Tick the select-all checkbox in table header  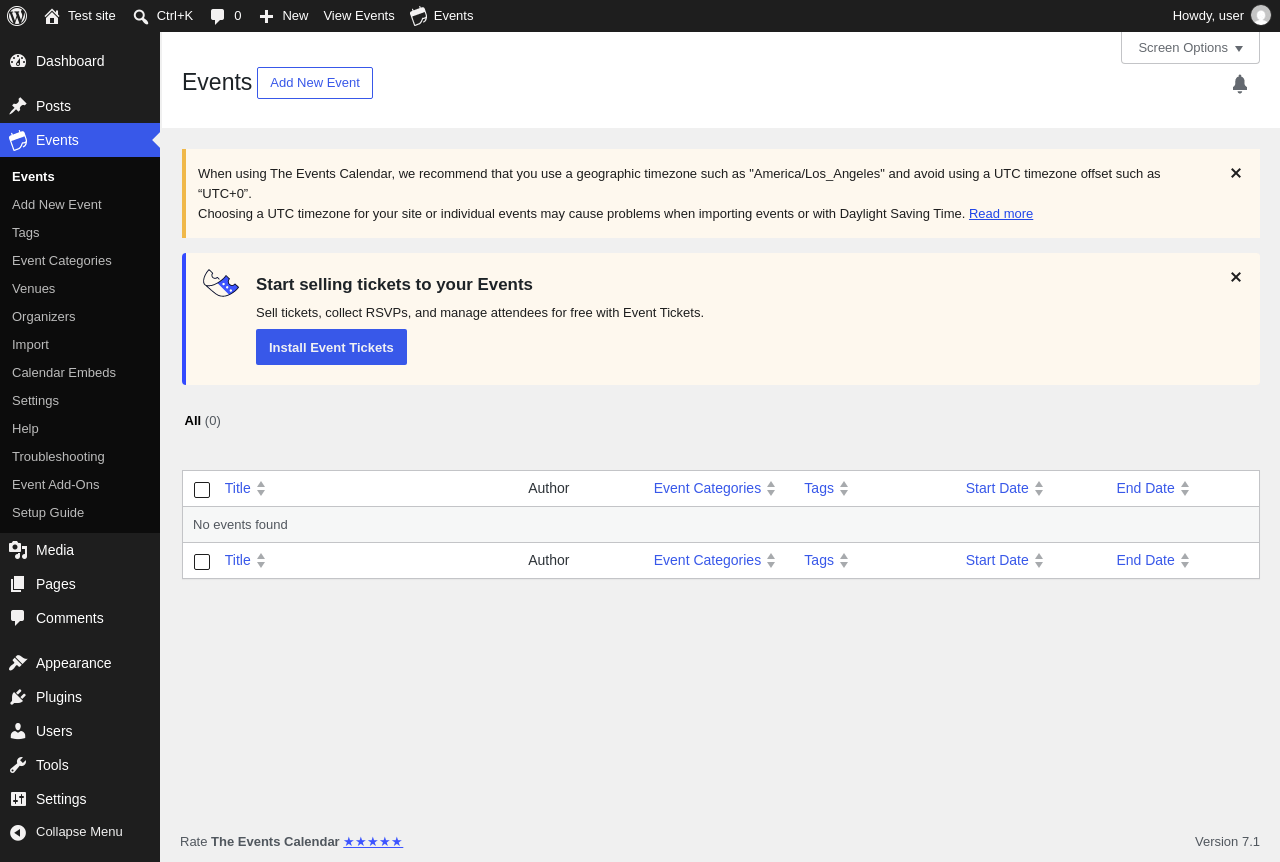[202, 490]
